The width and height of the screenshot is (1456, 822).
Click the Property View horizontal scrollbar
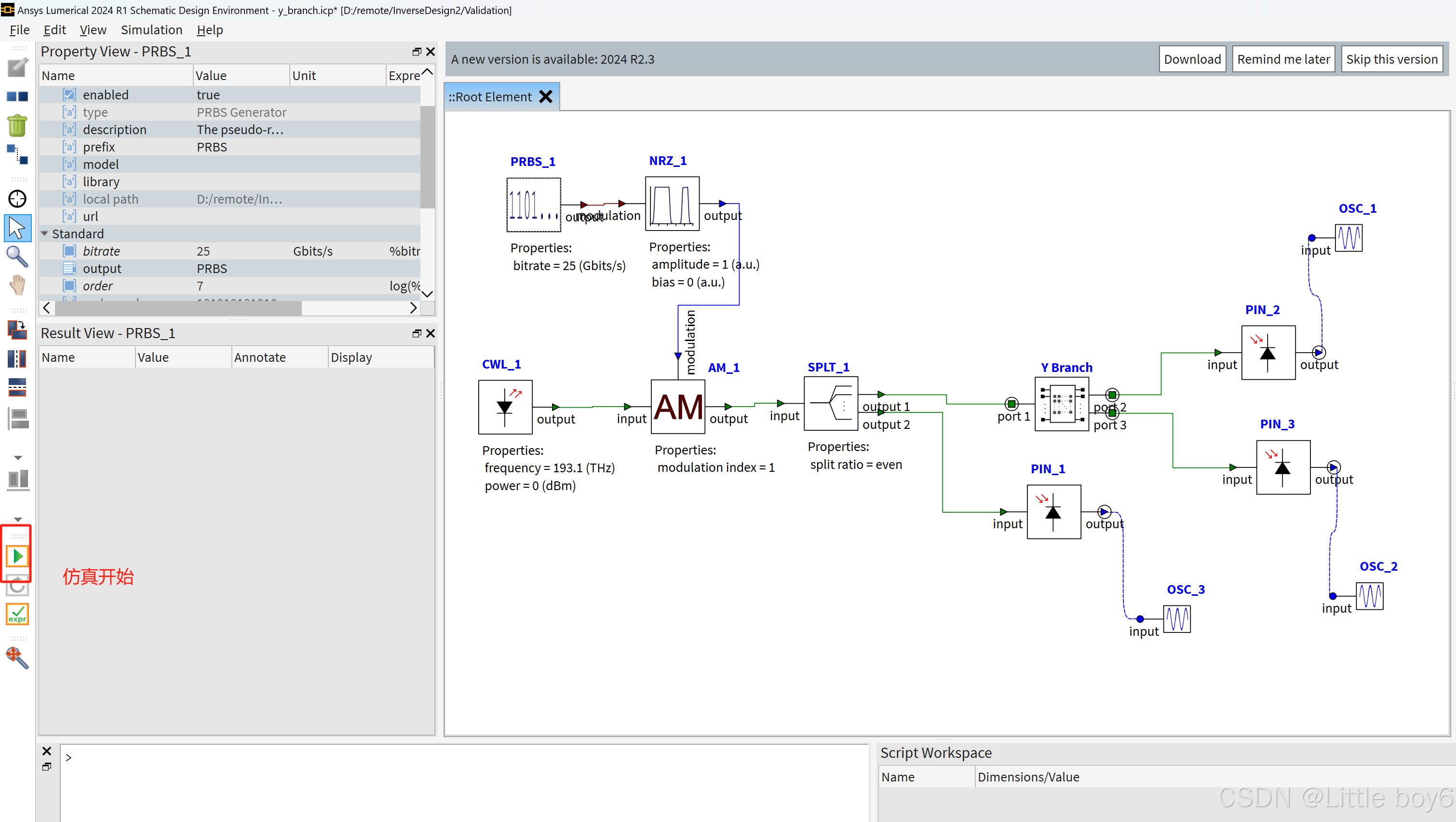click(x=178, y=308)
